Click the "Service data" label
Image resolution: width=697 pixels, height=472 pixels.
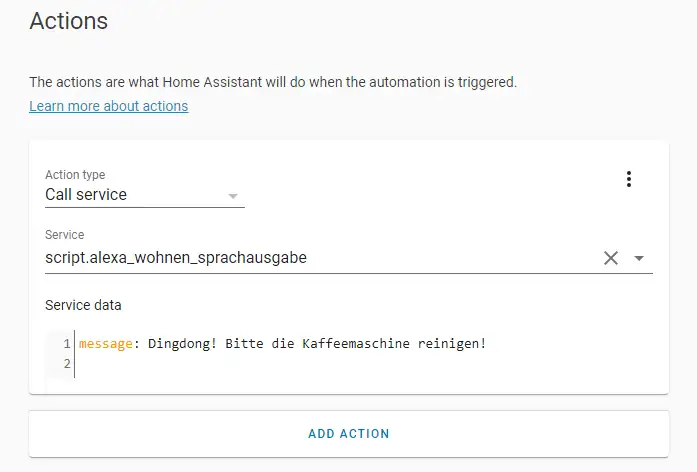tap(83, 305)
